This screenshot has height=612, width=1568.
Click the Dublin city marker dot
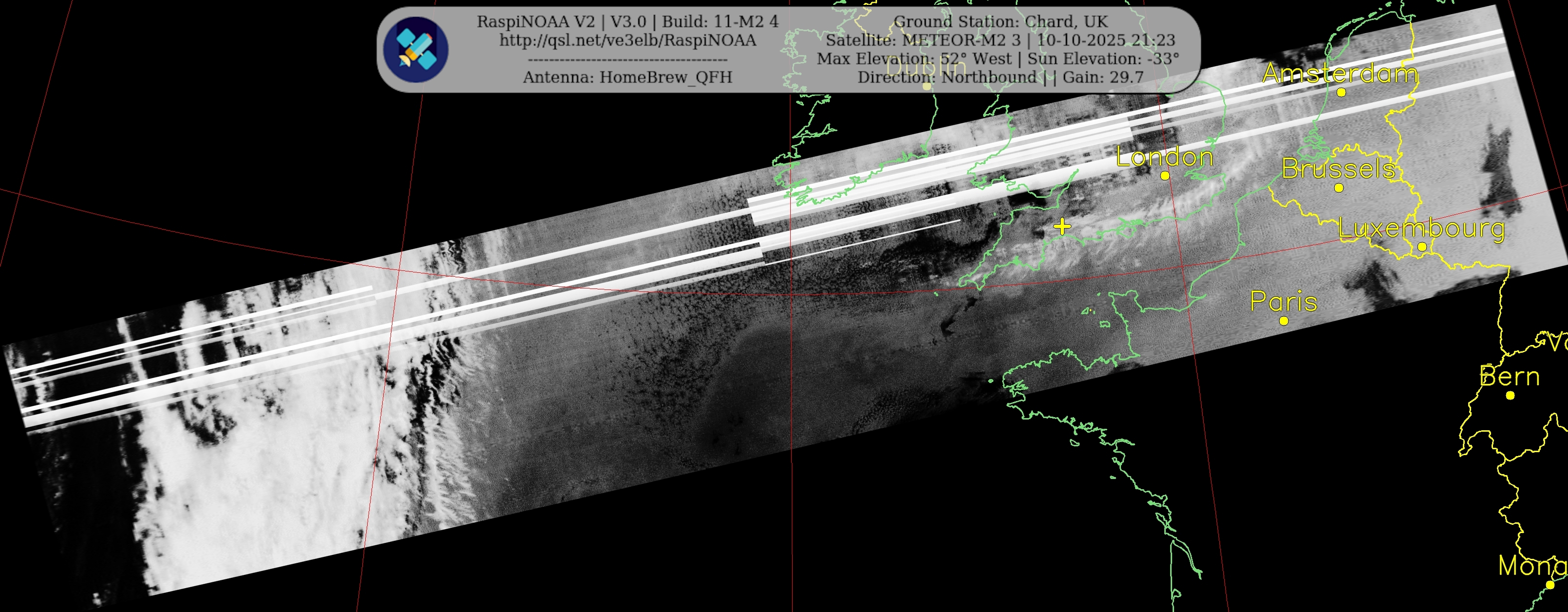[926, 86]
